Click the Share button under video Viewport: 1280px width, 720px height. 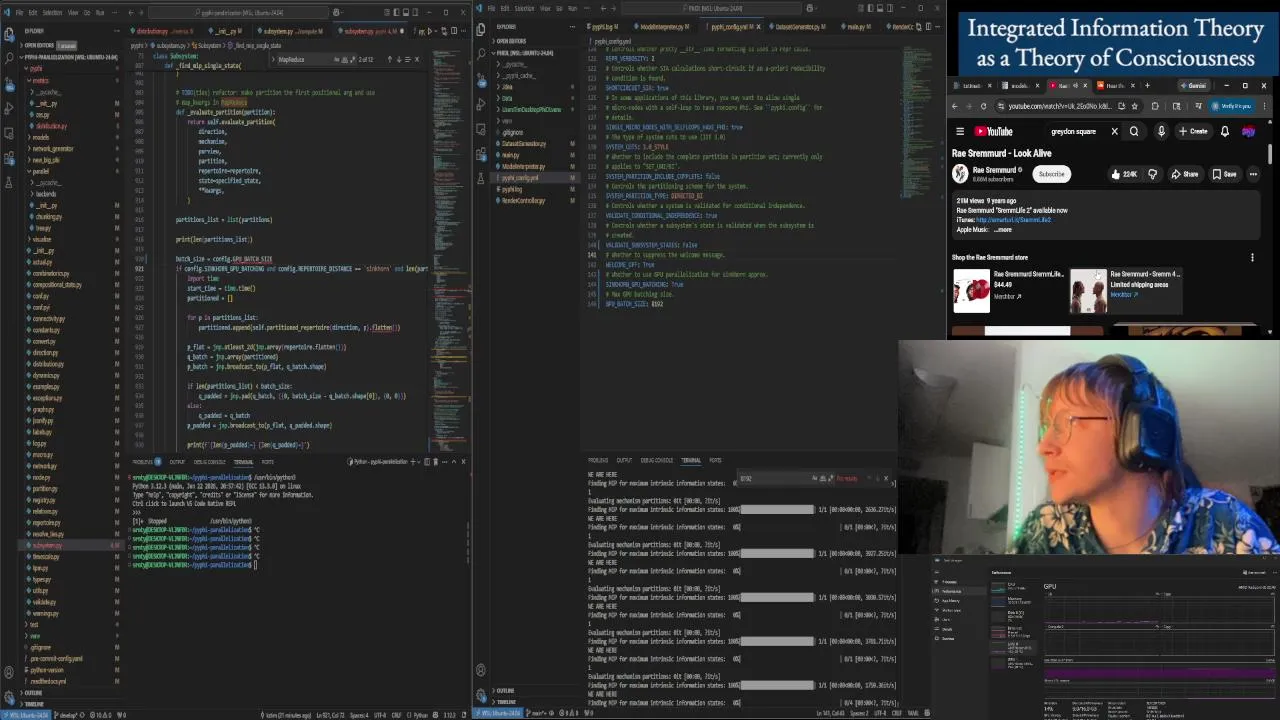tap(1184, 174)
